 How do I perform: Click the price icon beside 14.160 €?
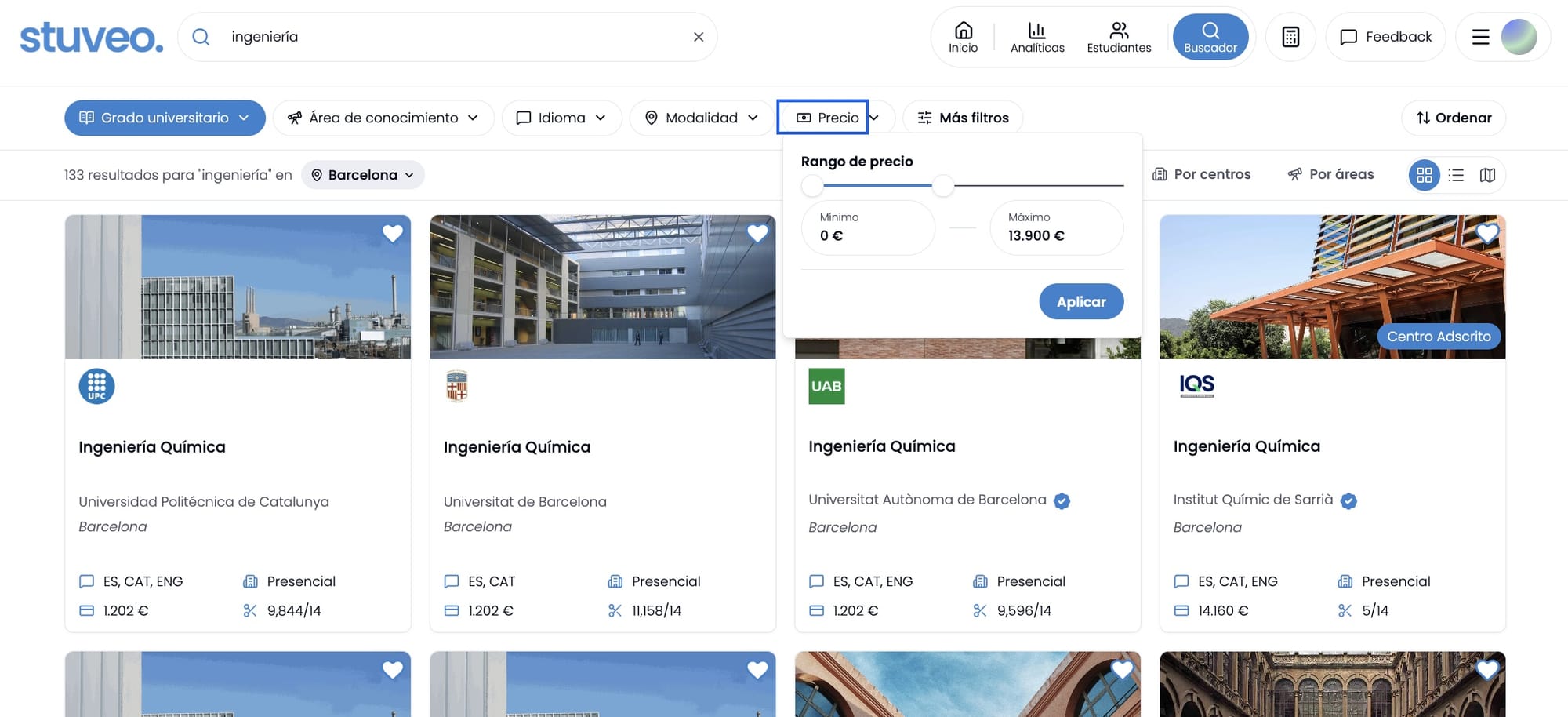pos(1181,610)
